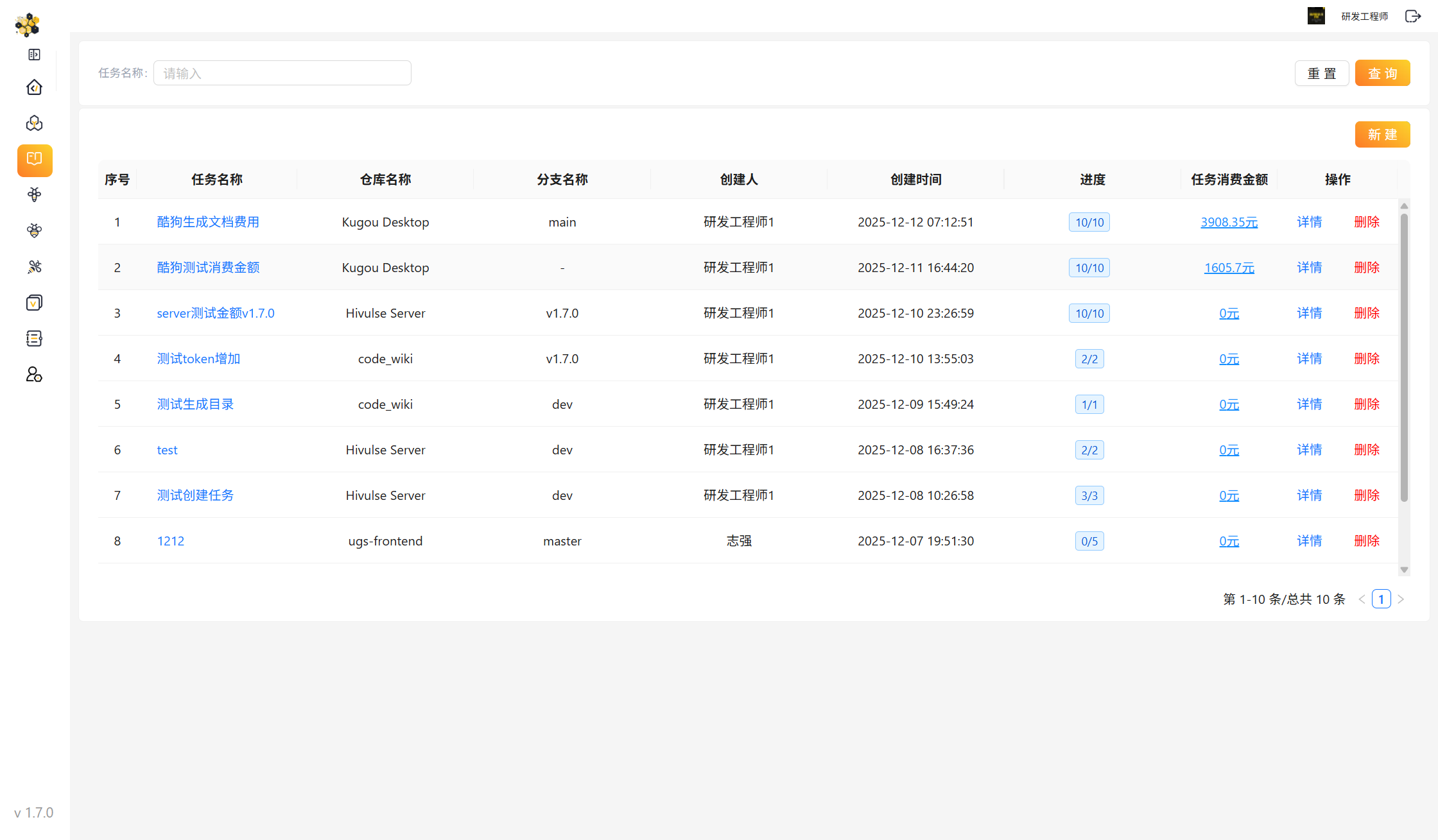Select the hexagon hive icon in the sidebar
1438x840 pixels.
[x=34, y=123]
